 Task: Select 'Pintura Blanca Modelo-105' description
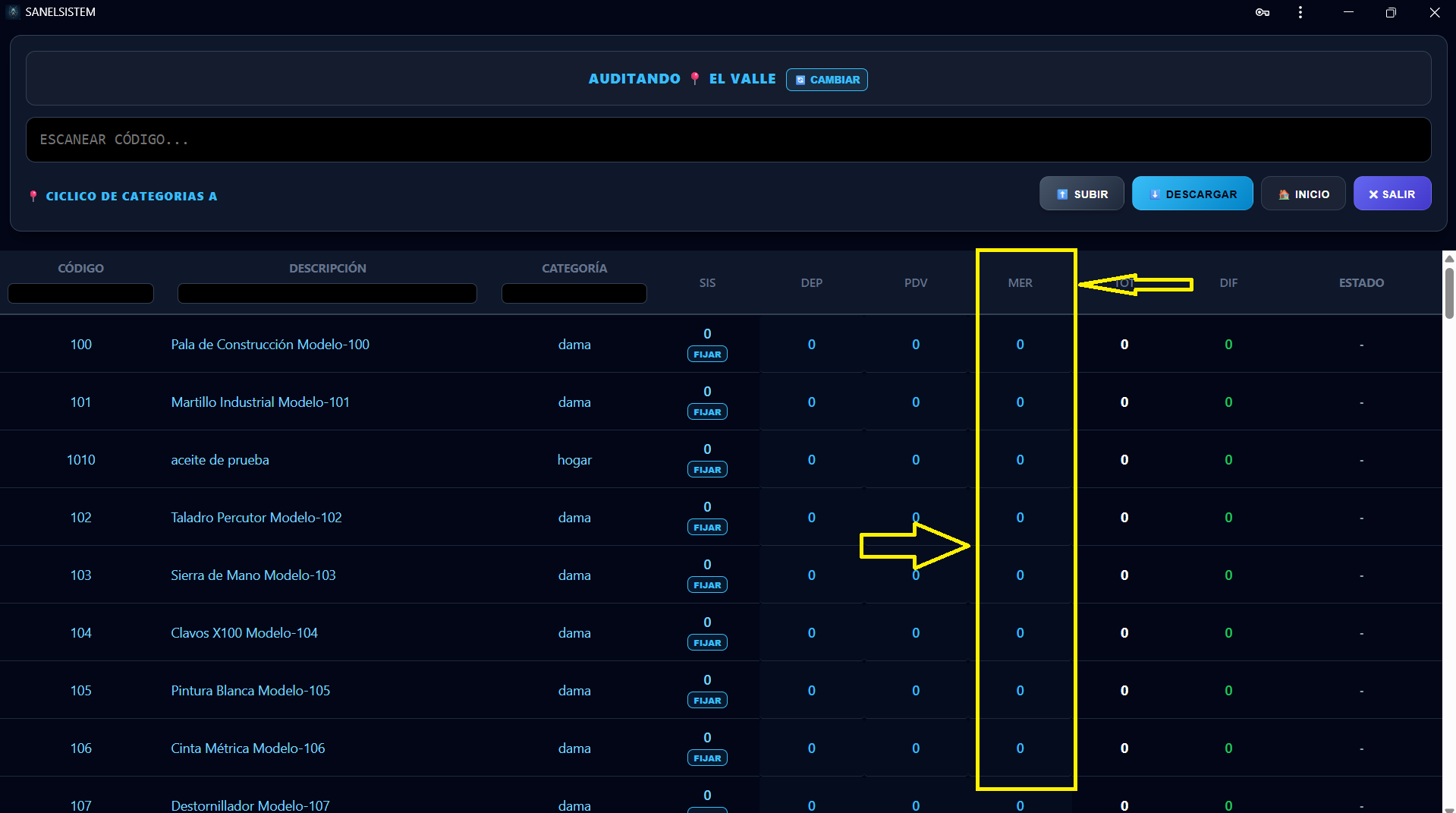[250, 691]
